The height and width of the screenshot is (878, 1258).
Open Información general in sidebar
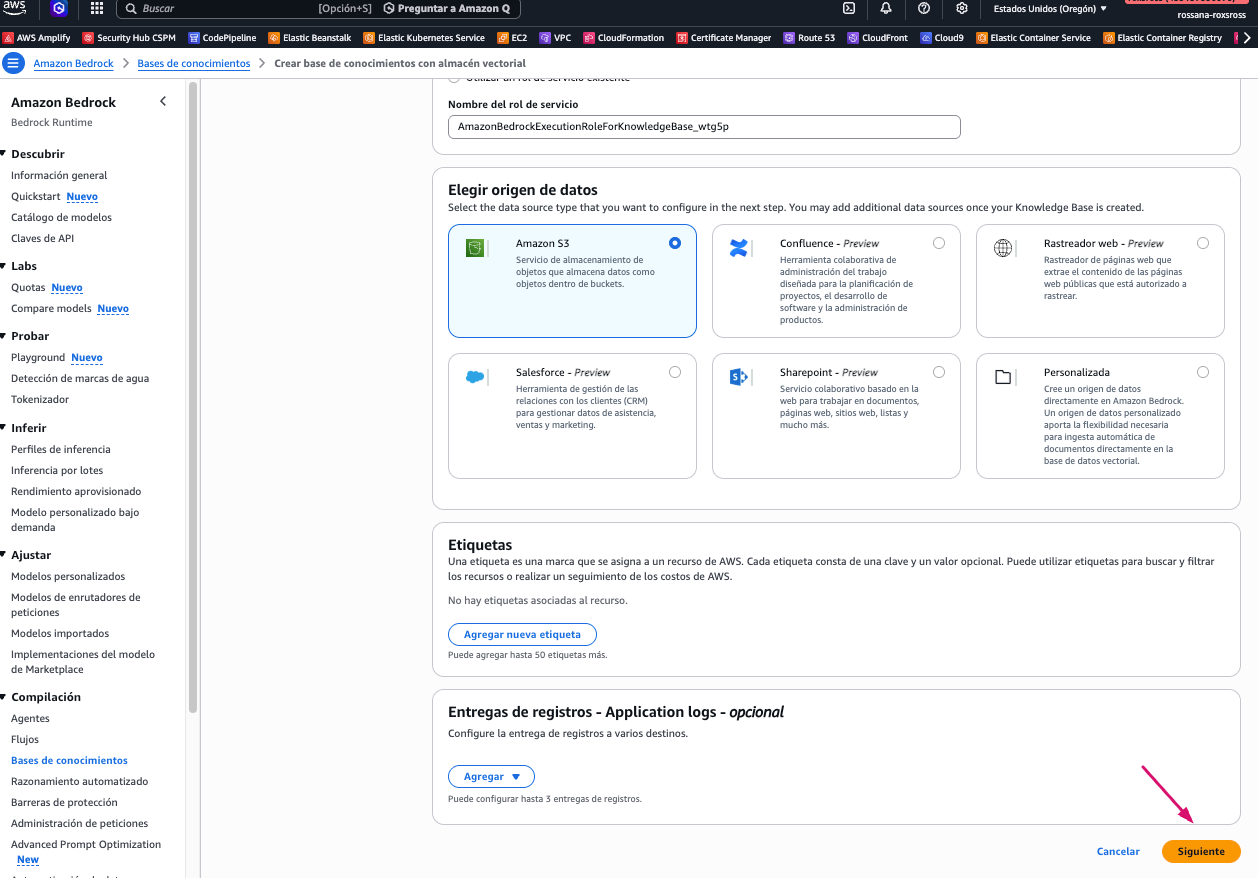coord(59,175)
